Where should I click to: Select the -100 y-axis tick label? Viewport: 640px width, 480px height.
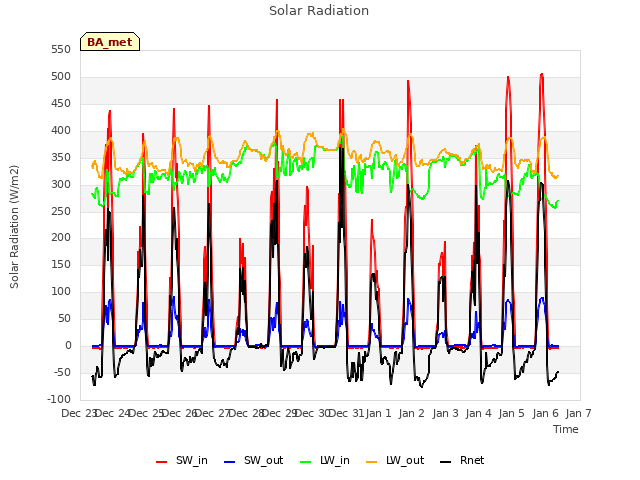point(59,399)
